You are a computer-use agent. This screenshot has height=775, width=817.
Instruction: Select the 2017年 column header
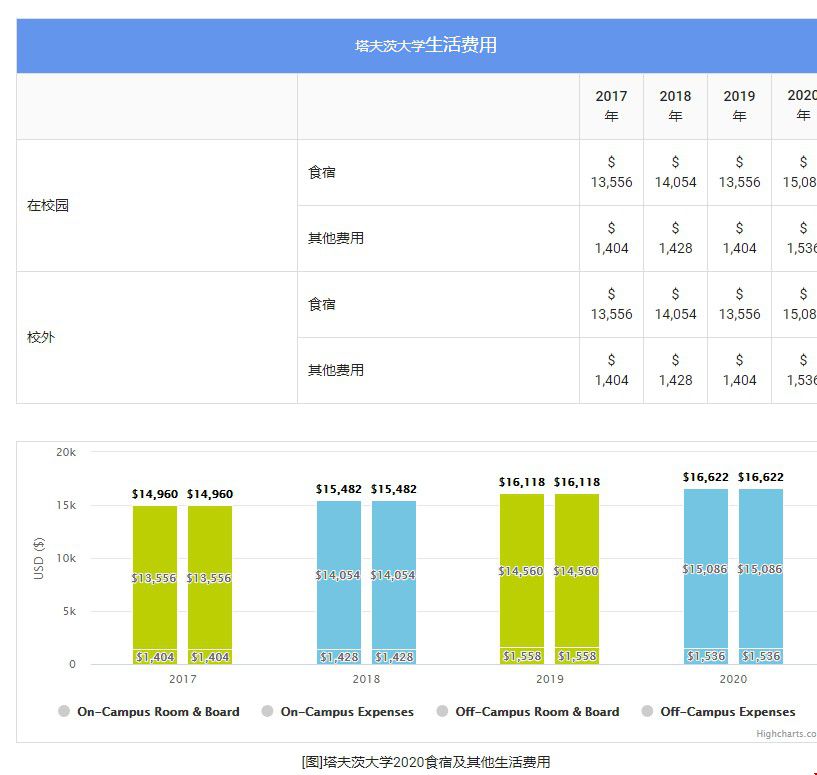(611, 106)
